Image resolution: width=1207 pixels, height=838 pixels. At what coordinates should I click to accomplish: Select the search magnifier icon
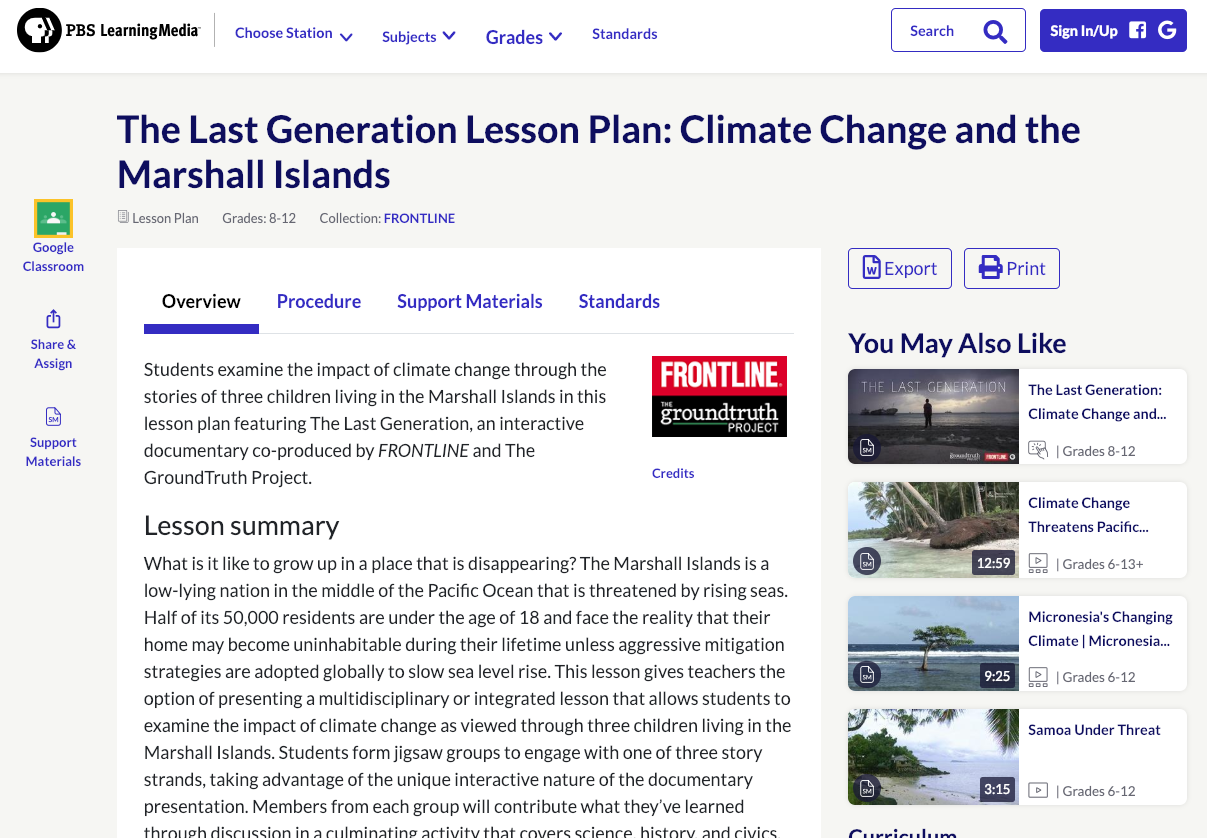pos(995,31)
